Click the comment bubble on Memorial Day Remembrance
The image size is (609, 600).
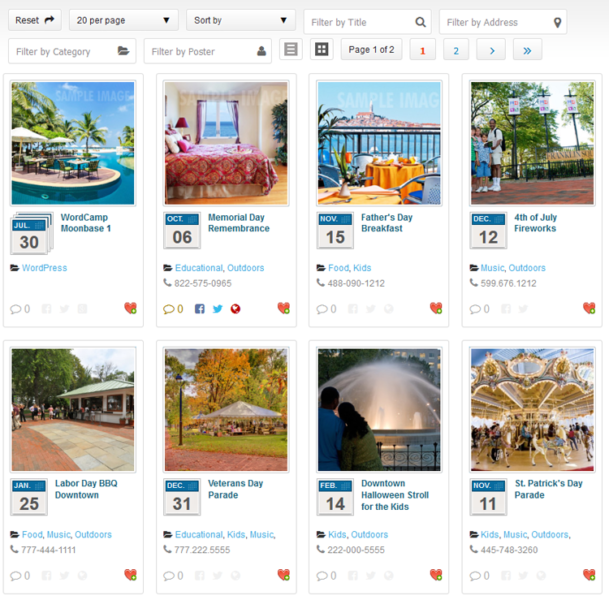(x=168, y=309)
